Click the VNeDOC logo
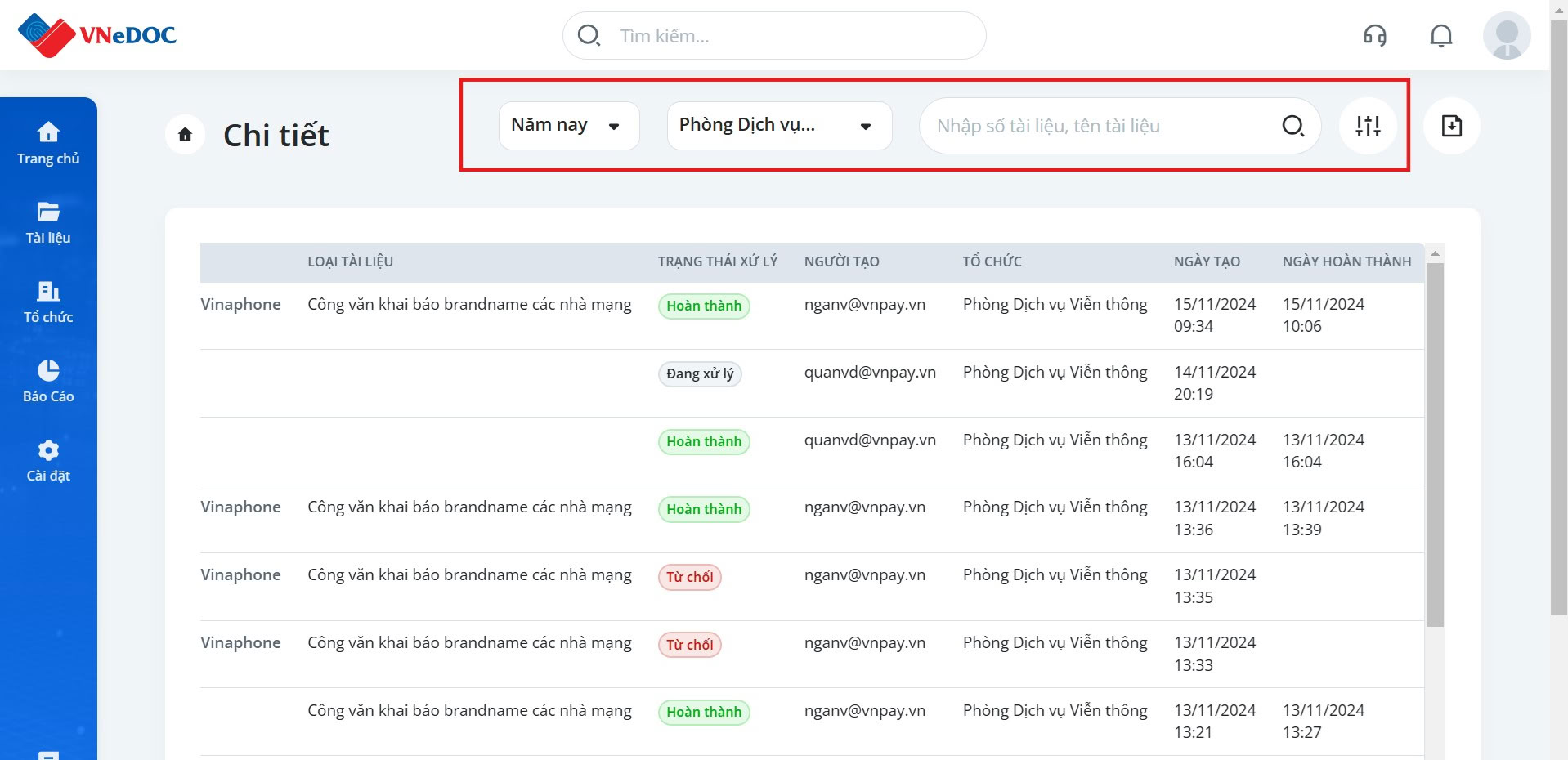The image size is (1568, 760). (x=96, y=35)
